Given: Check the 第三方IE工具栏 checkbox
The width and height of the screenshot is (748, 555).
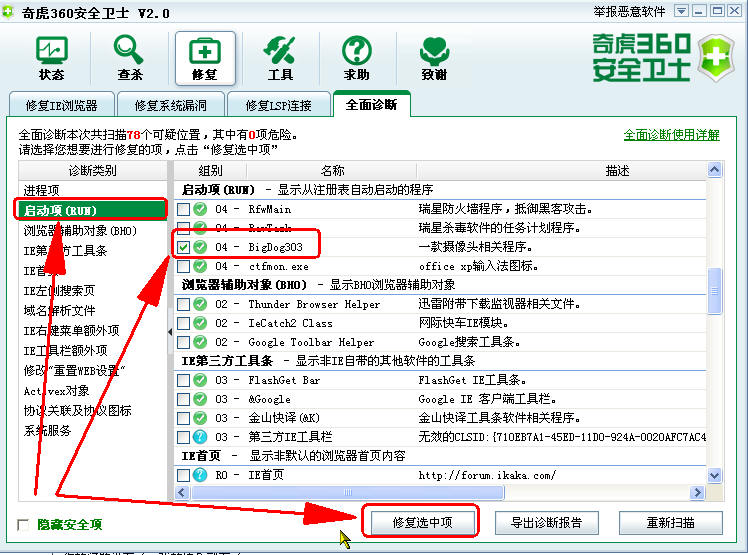Looking at the screenshot, I should [183, 437].
